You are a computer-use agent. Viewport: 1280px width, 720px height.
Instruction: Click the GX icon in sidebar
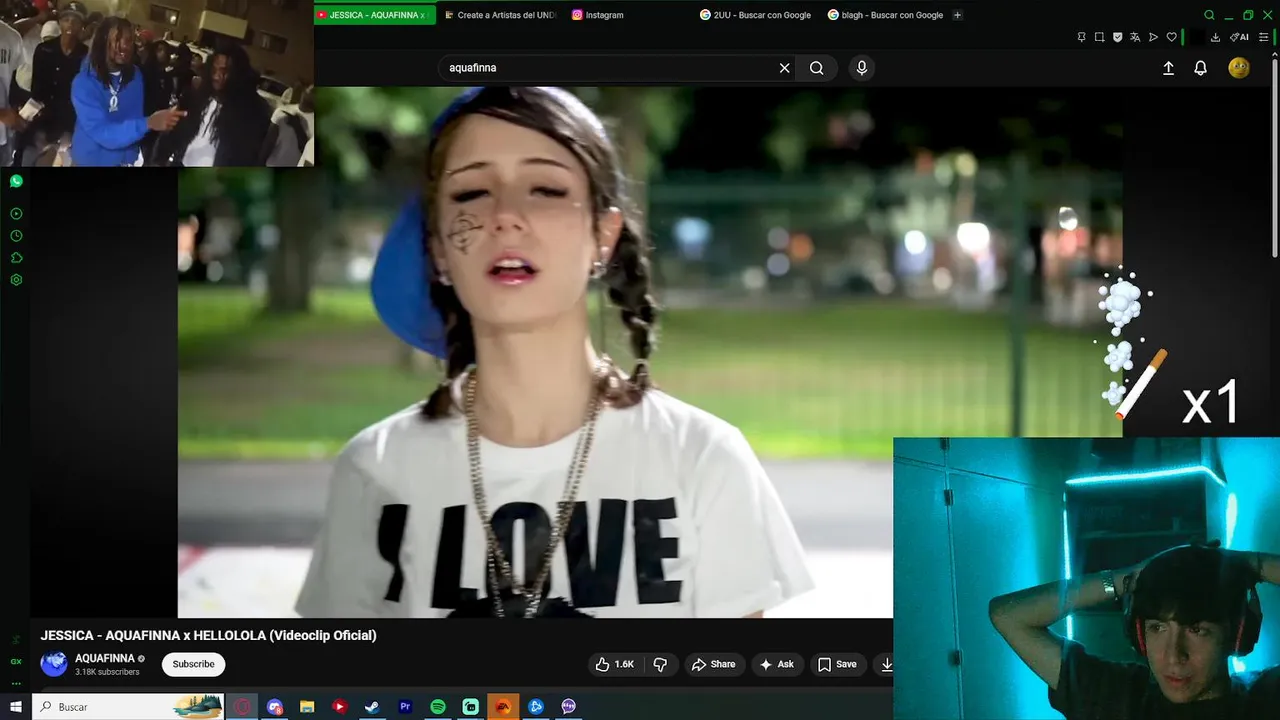point(16,661)
